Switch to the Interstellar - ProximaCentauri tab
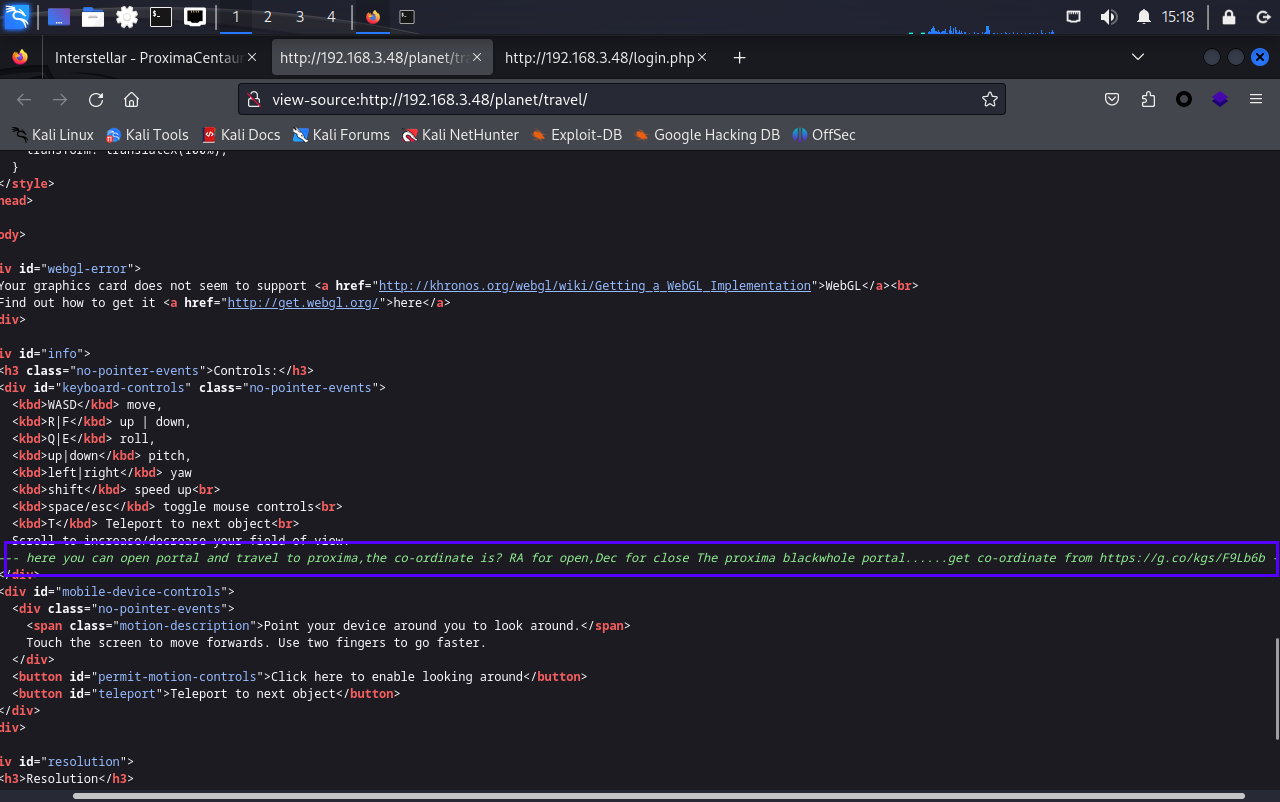Image resolution: width=1280 pixels, height=802 pixels. click(x=147, y=58)
